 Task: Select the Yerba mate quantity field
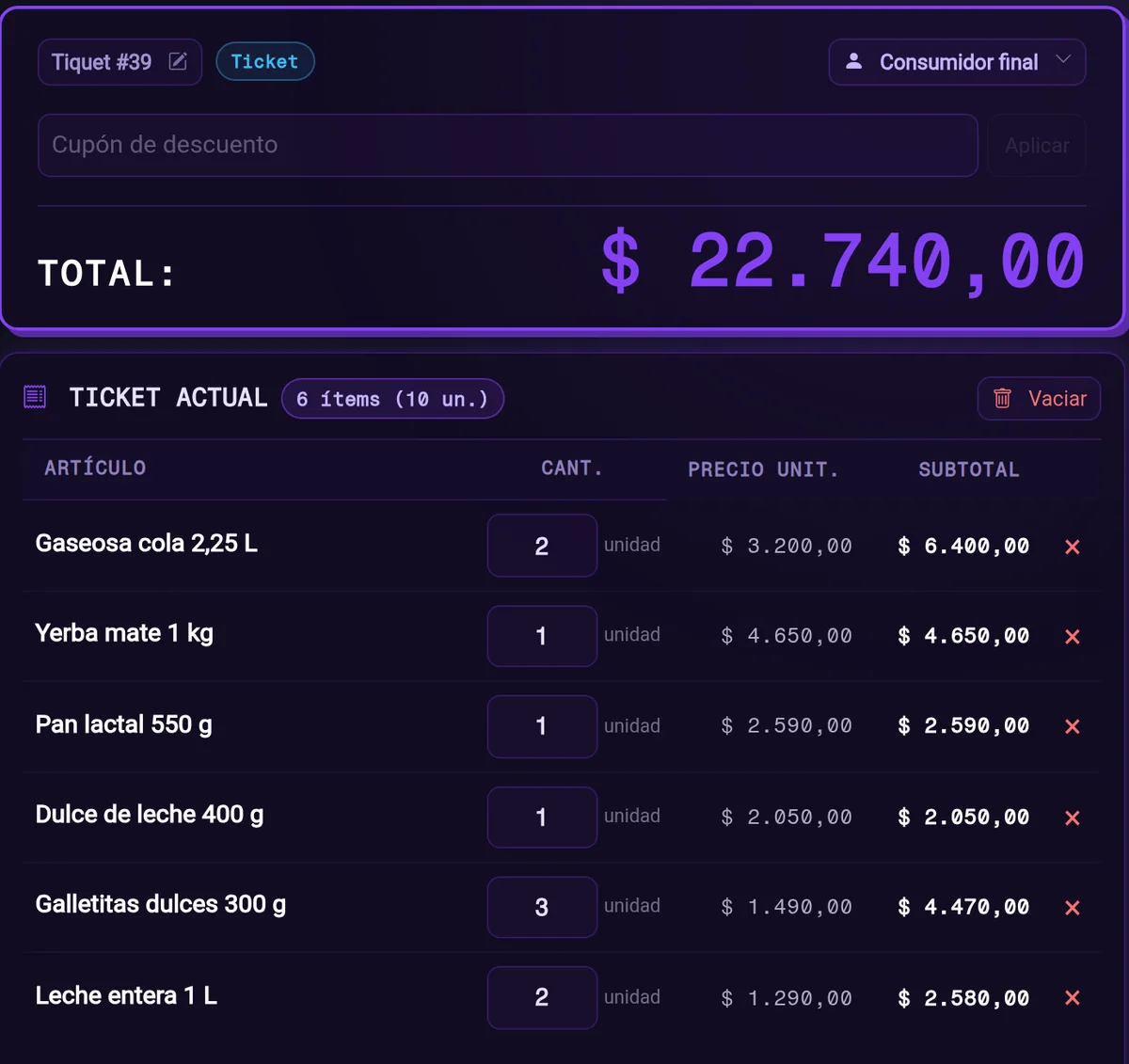pos(542,636)
